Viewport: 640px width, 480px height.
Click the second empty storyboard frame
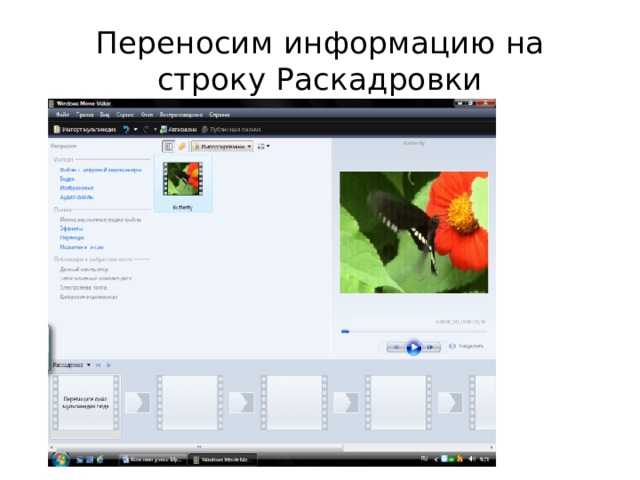tap(190, 402)
